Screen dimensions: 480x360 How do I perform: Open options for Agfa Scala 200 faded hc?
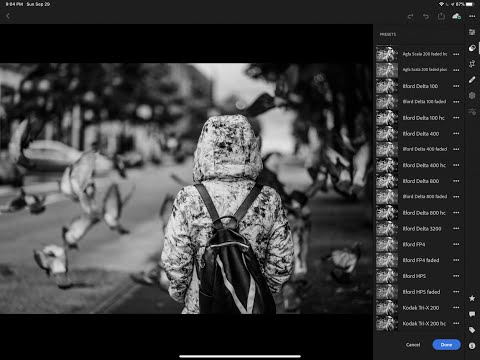[456, 54]
